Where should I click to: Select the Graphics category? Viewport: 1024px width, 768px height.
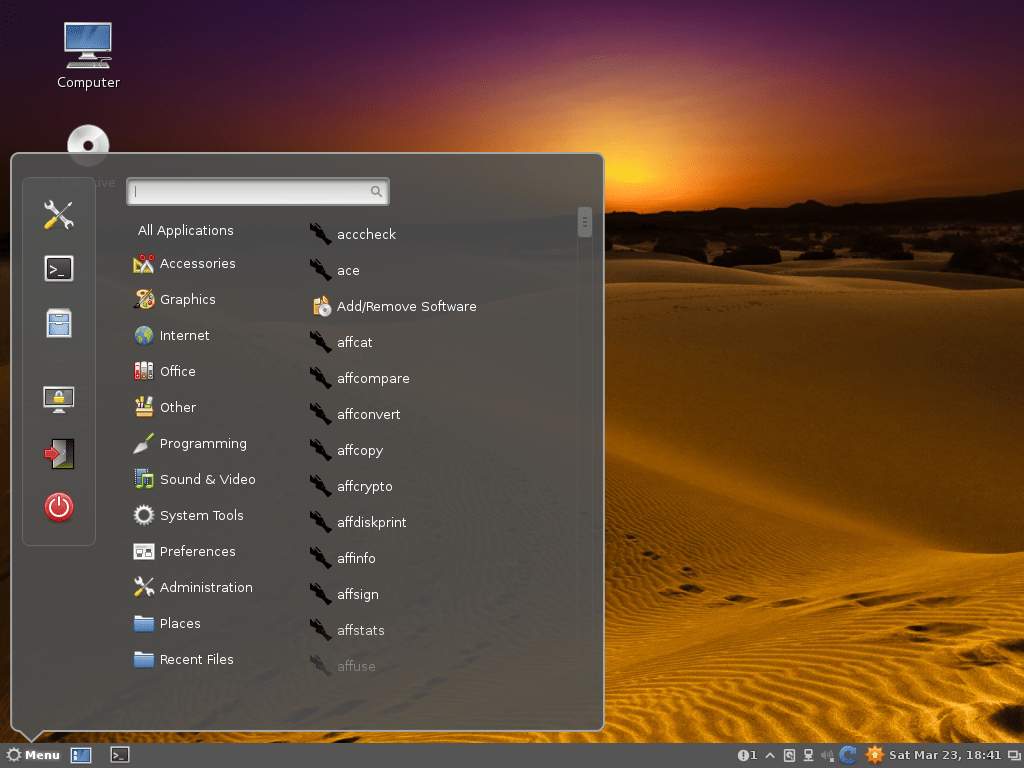coord(188,299)
